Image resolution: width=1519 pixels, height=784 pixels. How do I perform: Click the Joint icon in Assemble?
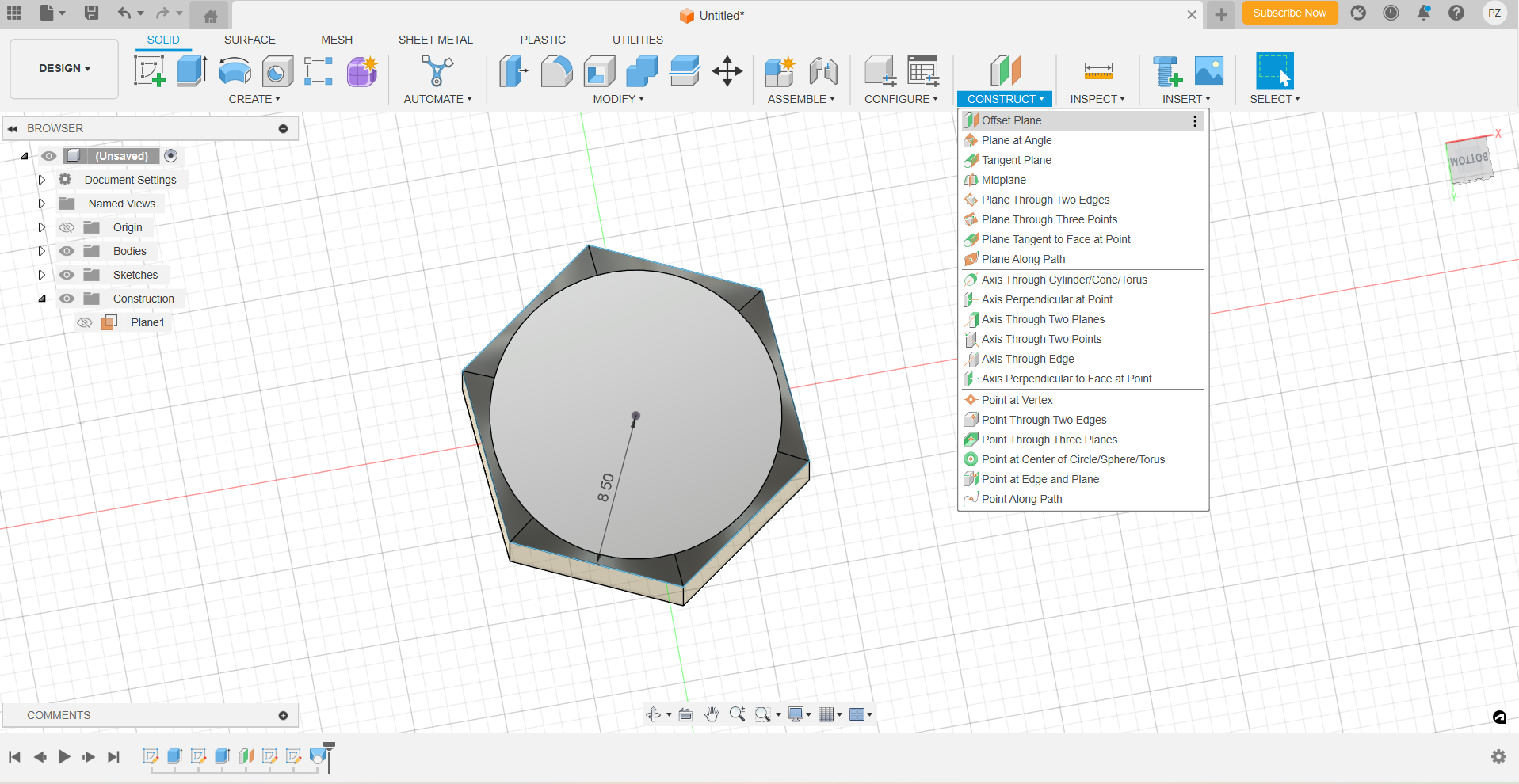tap(823, 71)
